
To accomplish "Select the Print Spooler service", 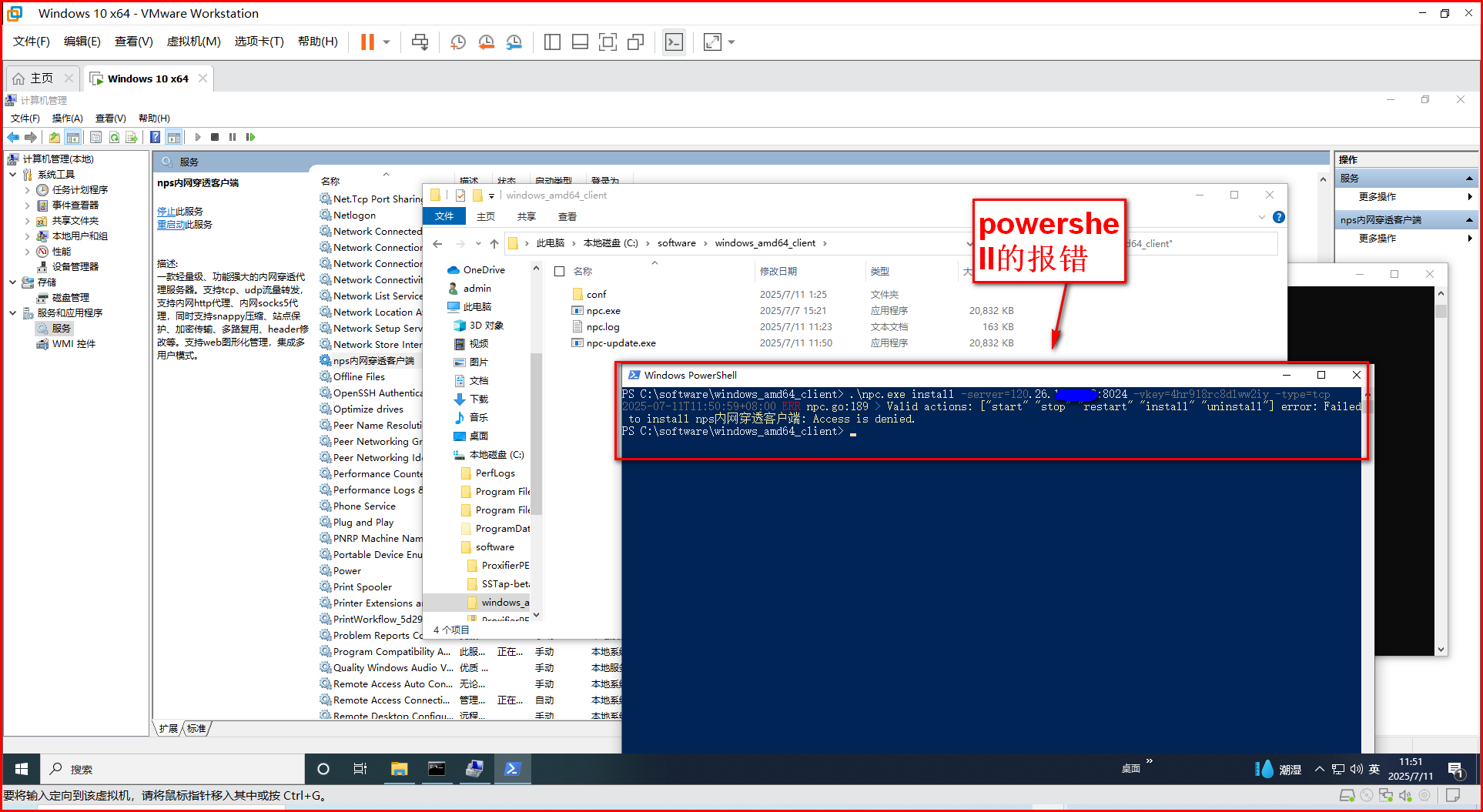I will [x=362, y=587].
